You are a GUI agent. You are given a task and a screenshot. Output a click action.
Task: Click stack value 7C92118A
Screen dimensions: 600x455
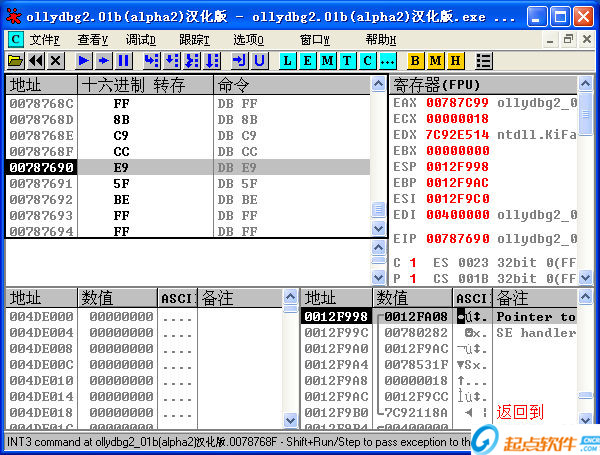pos(416,413)
